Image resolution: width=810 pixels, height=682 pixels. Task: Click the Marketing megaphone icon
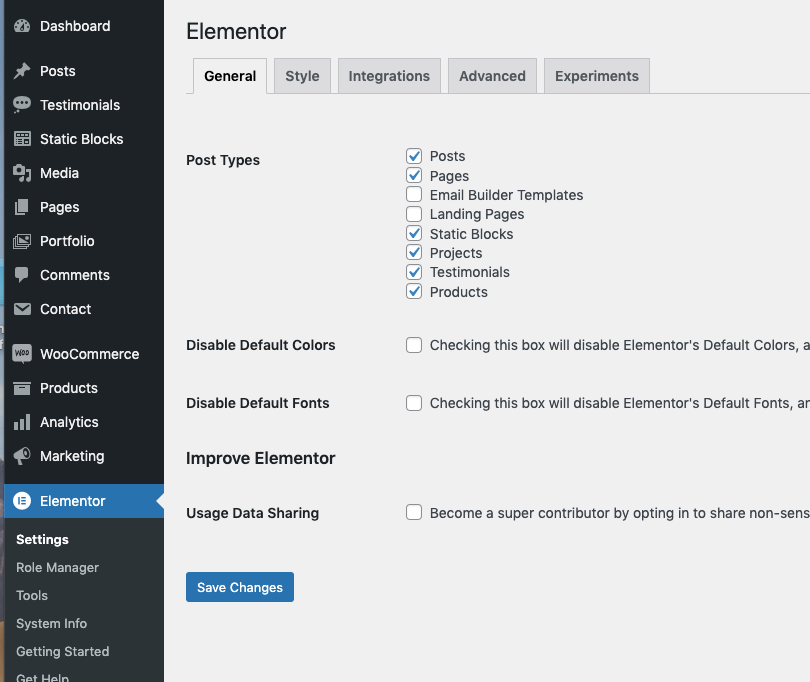point(22,456)
